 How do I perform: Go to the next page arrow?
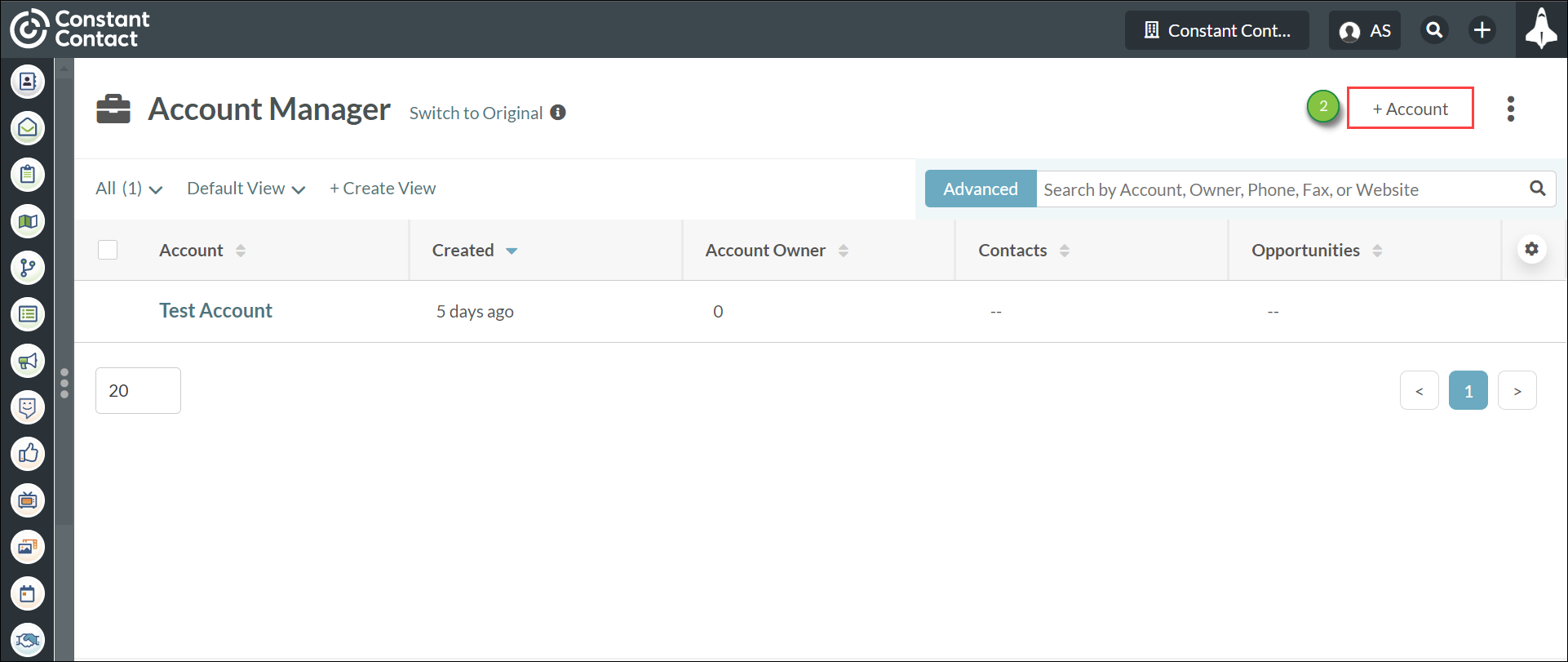click(x=1517, y=390)
